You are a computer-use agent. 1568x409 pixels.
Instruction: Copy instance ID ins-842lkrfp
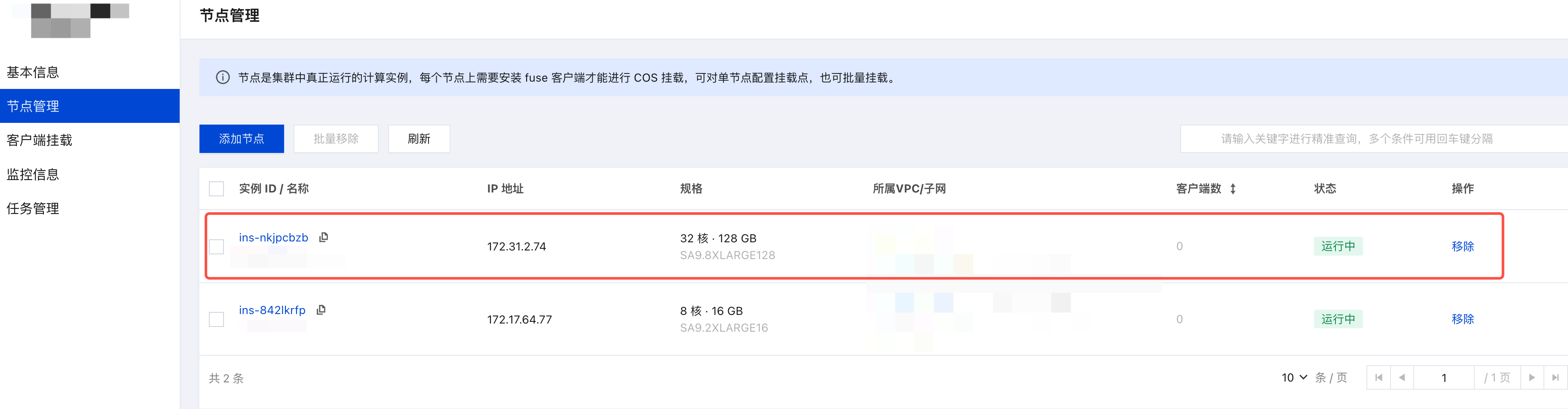point(322,310)
